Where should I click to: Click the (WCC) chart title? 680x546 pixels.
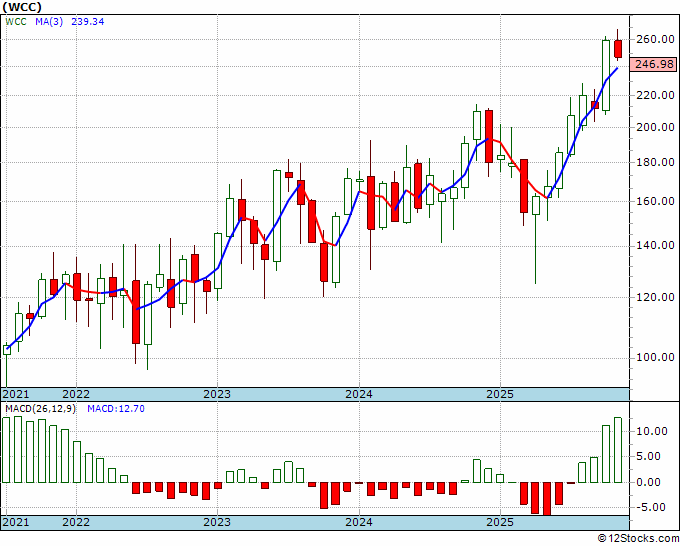coord(22,7)
